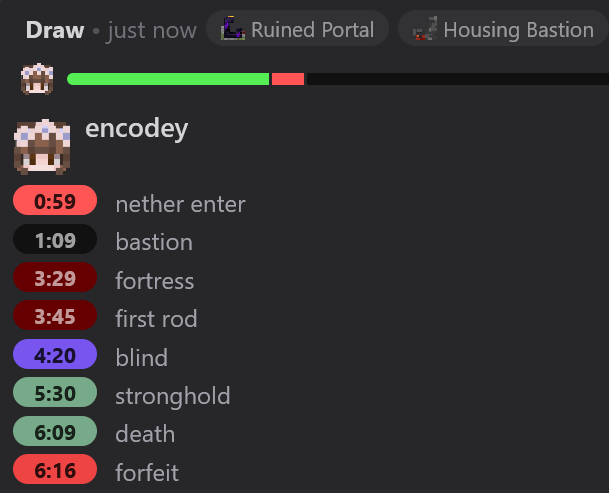Image resolution: width=609 pixels, height=493 pixels.
Task: Open encodey's large avatar
Action: 42,147
